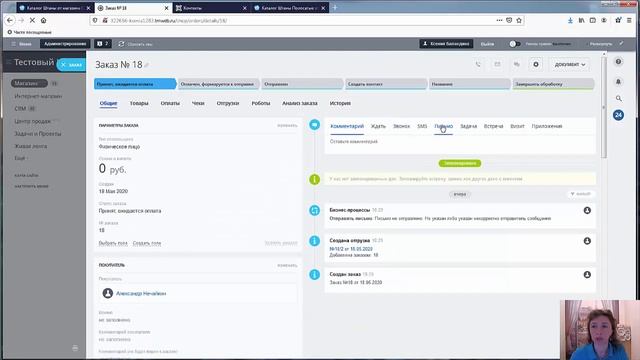Open shipment link №18/2
This screenshot has width=640, height=360.
[351, 249]
